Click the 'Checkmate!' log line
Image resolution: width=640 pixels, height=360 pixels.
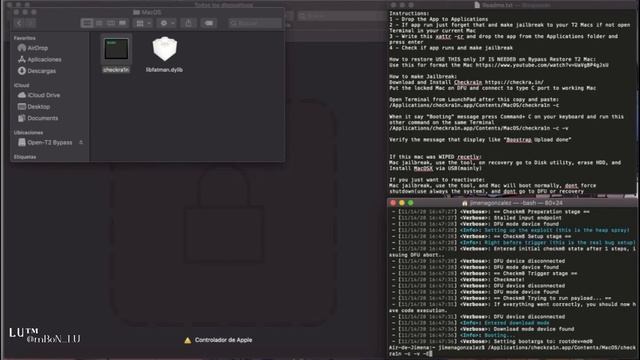click(x=458, y=280)
